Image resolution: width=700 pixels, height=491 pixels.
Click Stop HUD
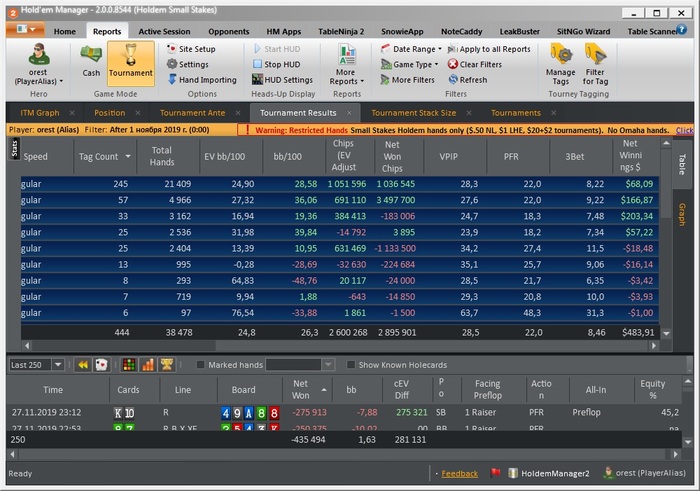pyautogui.click(x=277, y=64)
